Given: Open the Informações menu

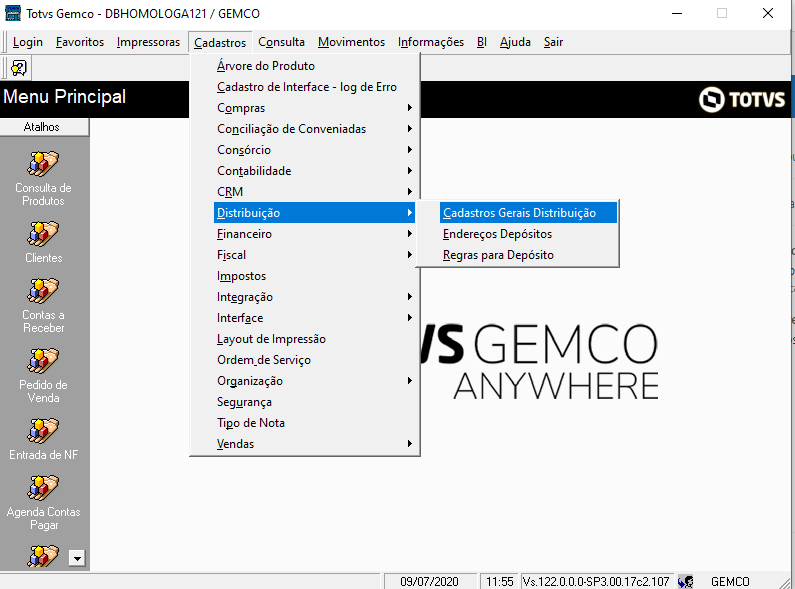Looking at the screenshot, I should coord(430,42).
